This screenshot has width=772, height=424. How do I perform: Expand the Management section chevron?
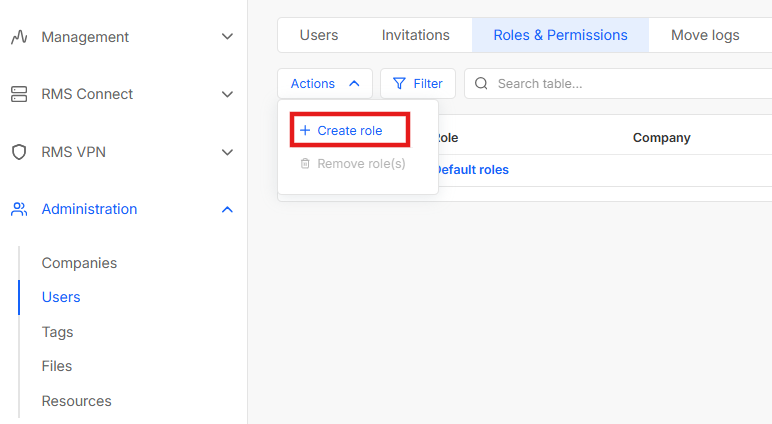227,37
